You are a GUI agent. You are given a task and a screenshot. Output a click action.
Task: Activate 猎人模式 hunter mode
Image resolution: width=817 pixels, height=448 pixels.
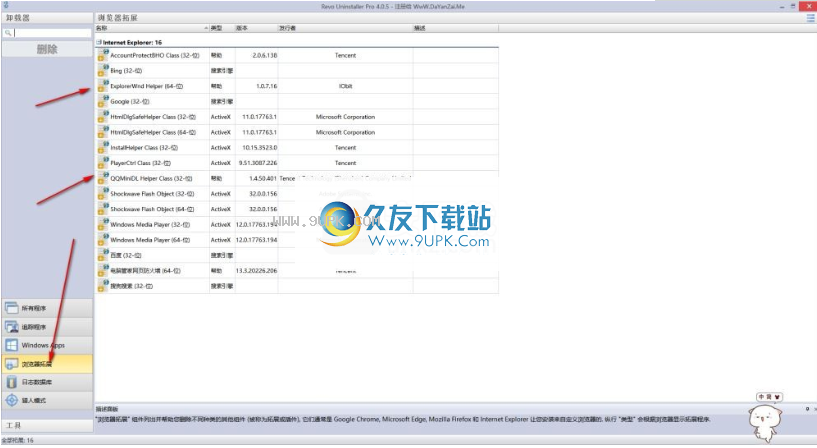tap(47, 400)
